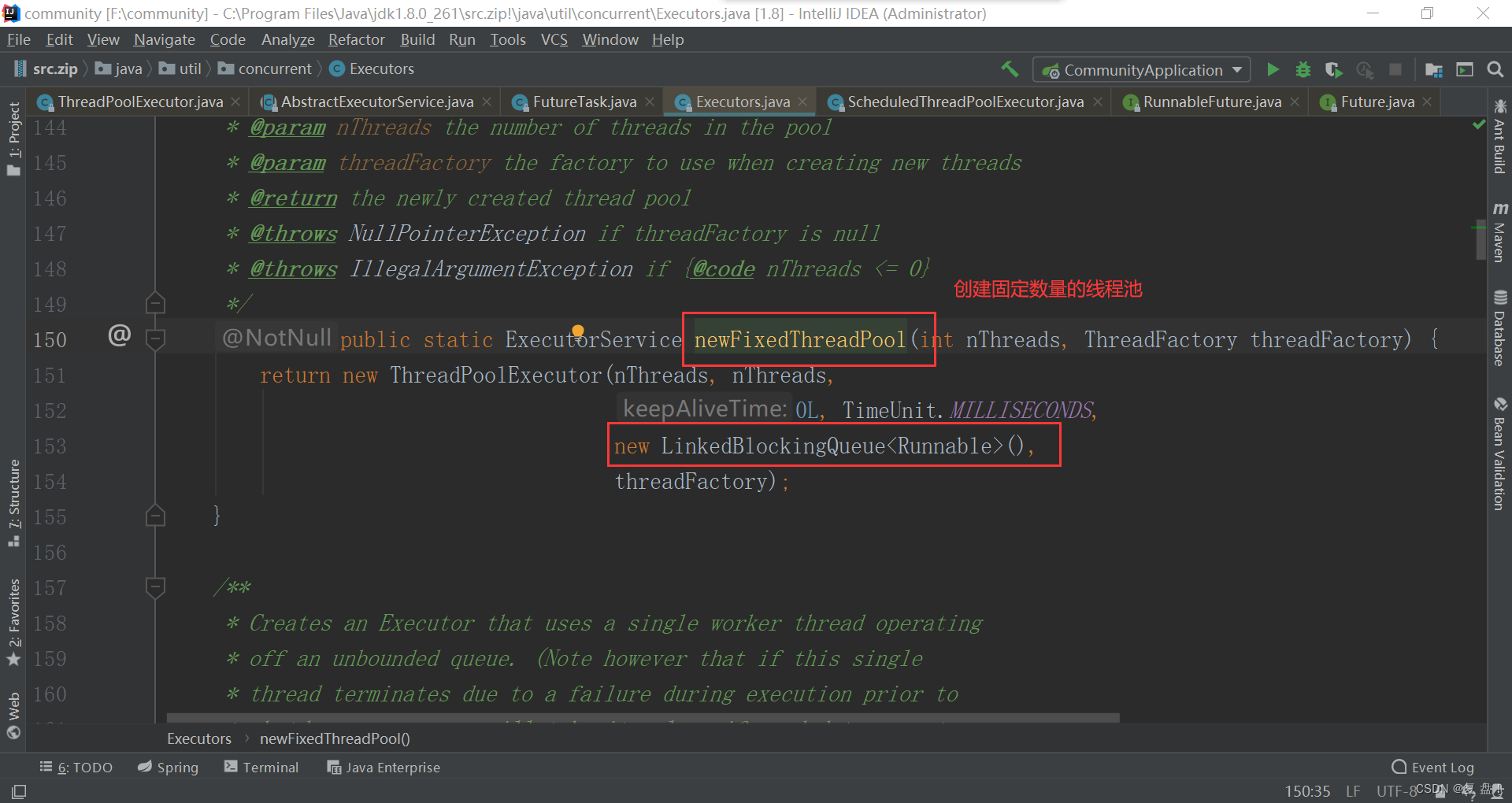This screenshot has height=803, width=1512.
Task: Open the Database tool window
Action: pos(1499,328)
